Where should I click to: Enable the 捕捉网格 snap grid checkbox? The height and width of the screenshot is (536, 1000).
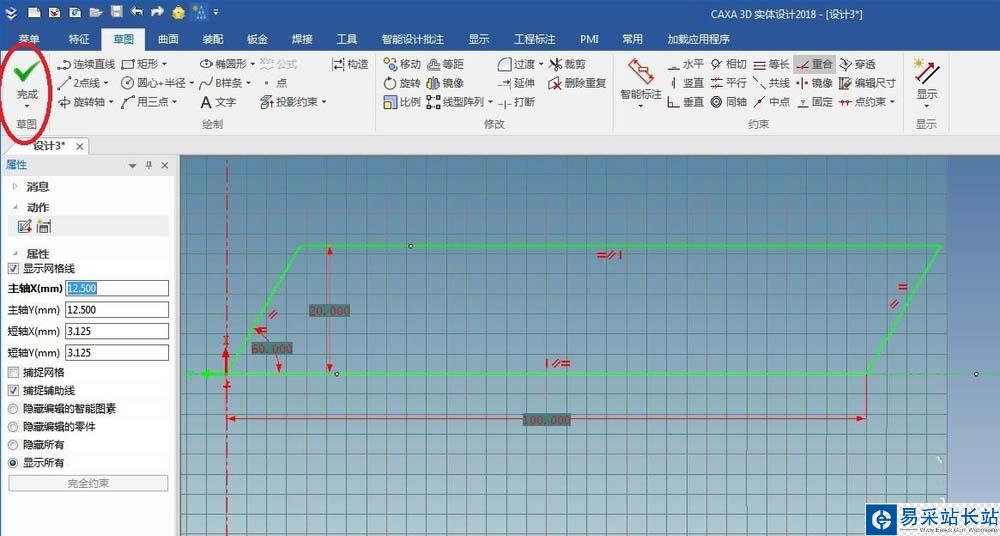point(13,372)
